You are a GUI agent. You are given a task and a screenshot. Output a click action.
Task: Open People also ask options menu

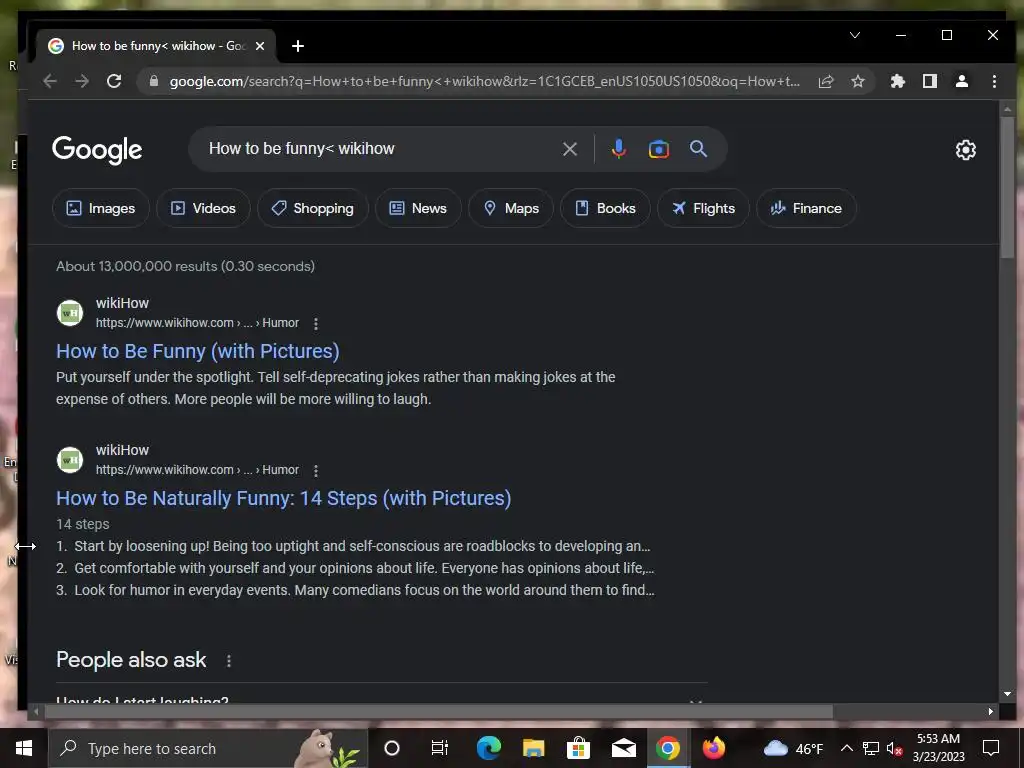(x=229, y=661)
